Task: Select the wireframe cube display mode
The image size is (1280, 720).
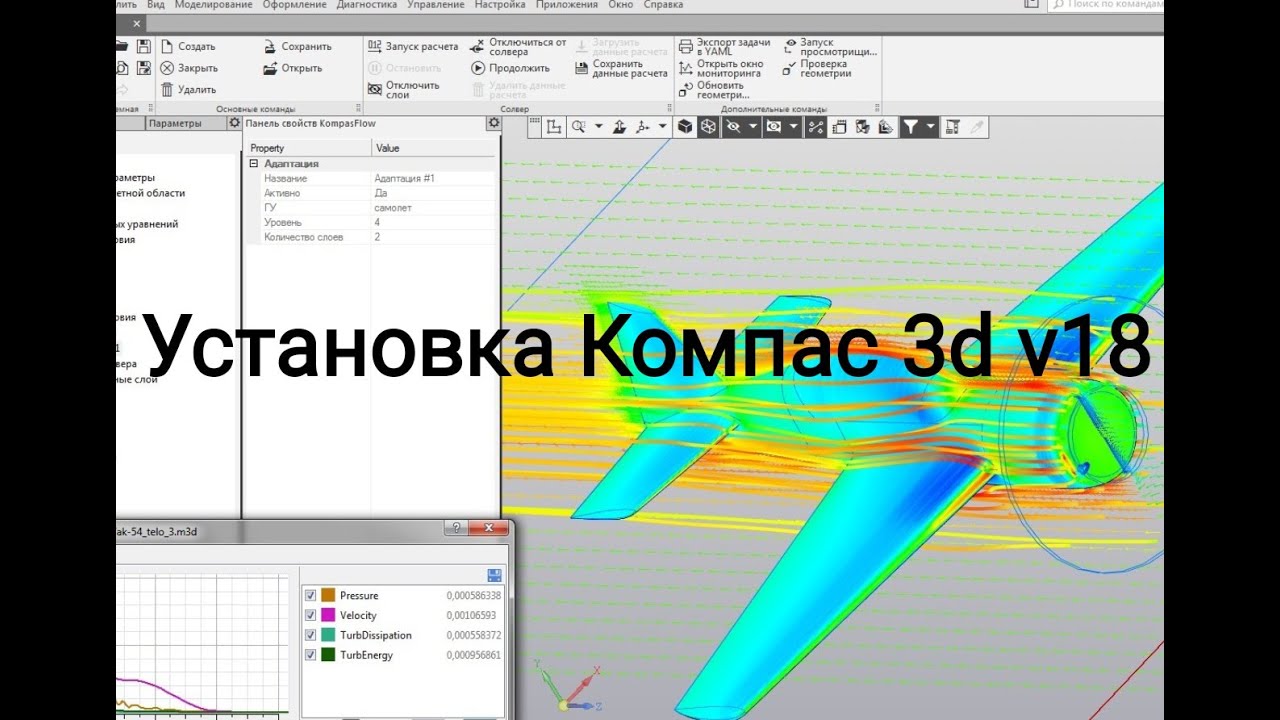Action: pos(708,127)
